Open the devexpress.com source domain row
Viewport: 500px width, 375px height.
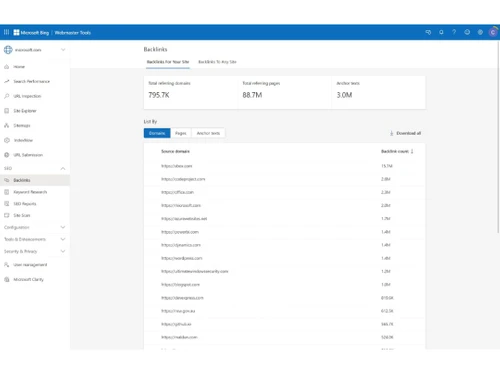click(284, 298)
